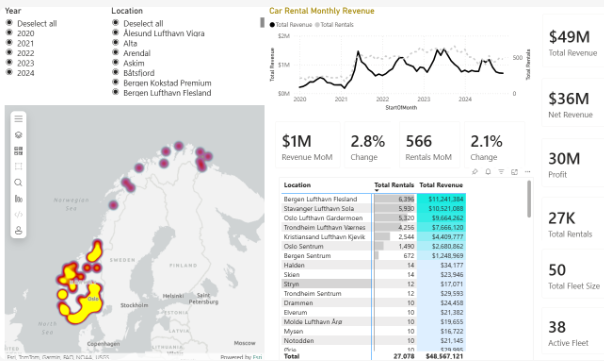The width and height of the screenshot is (604, 361).
Task: Open the ArcGIS account sign-in icon
Action: [x=18, y=230]
